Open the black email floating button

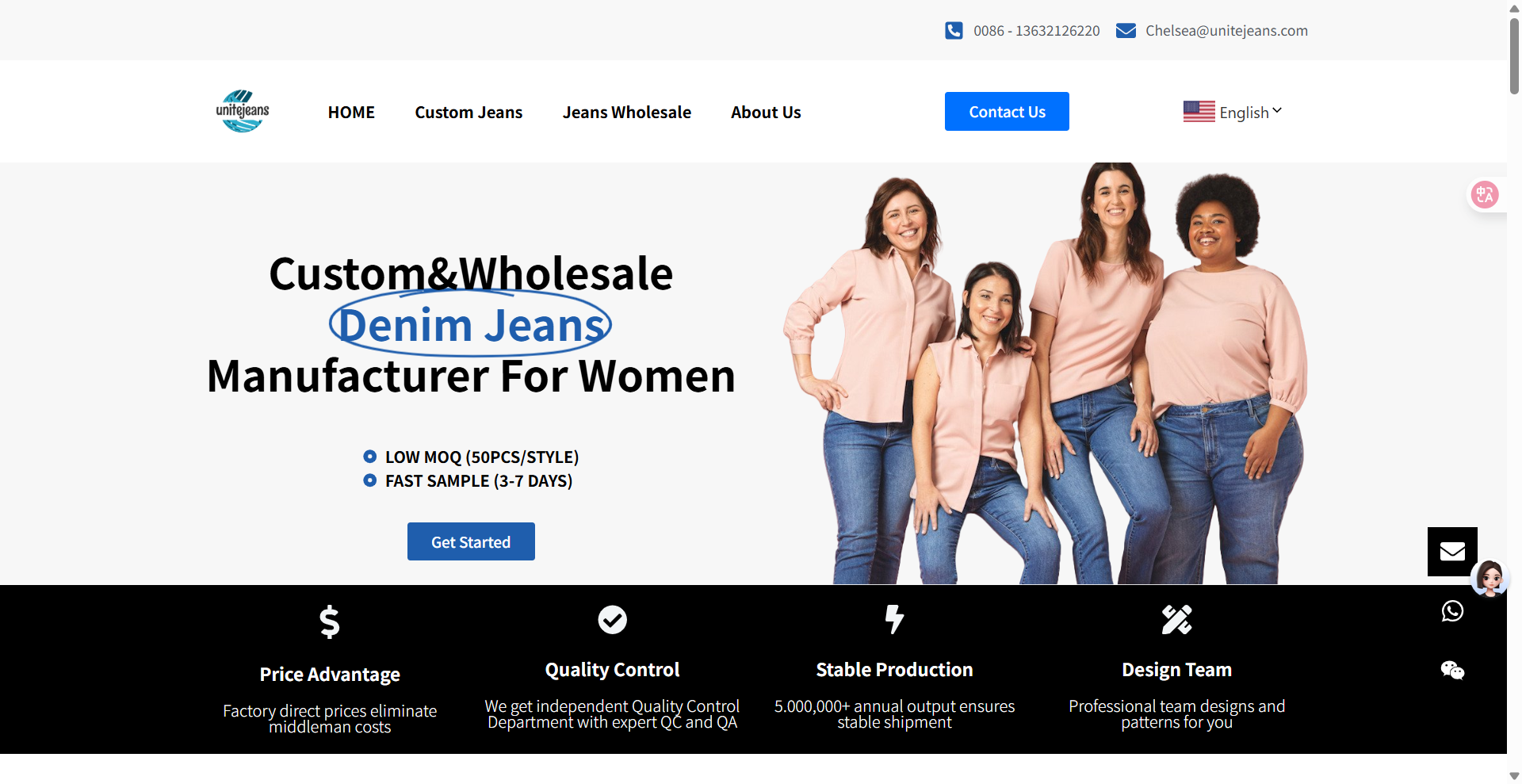[x=1452, y=552]
